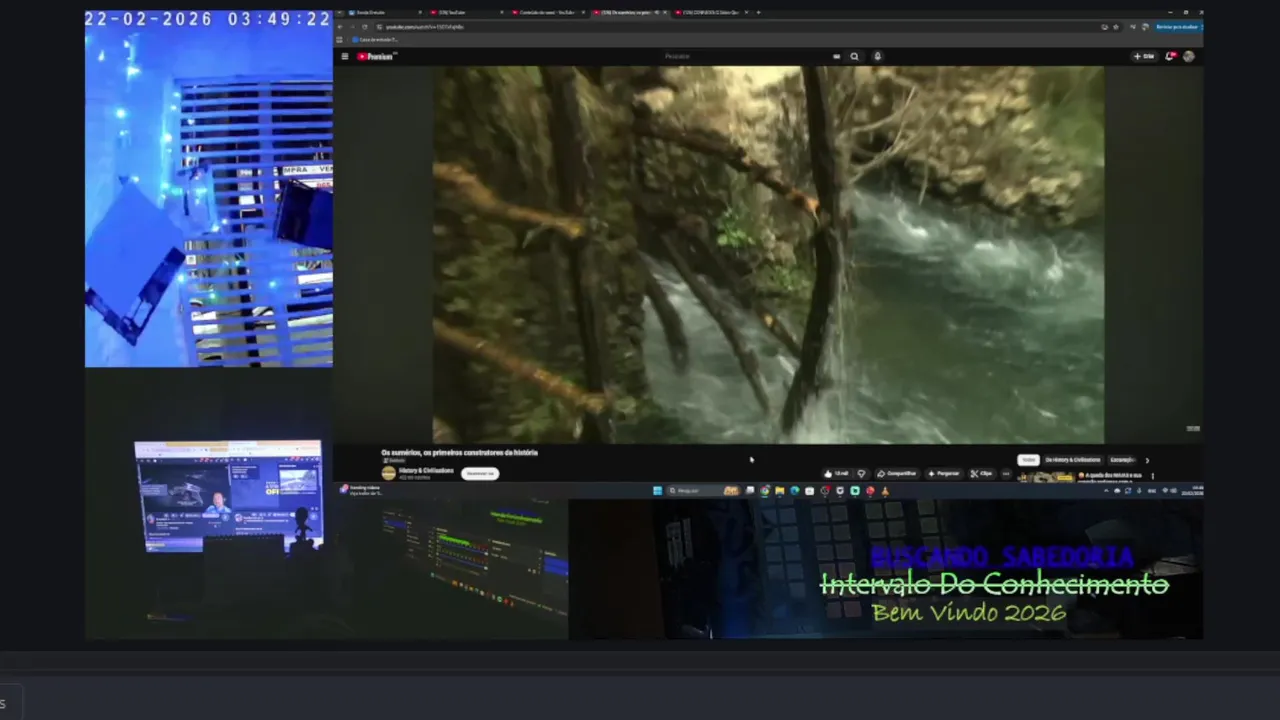Viewport: 1280px width, 720px height.
Task: Open more actions ellipsis under the video
Action: pyautogui.click(x=1006, y=473)
